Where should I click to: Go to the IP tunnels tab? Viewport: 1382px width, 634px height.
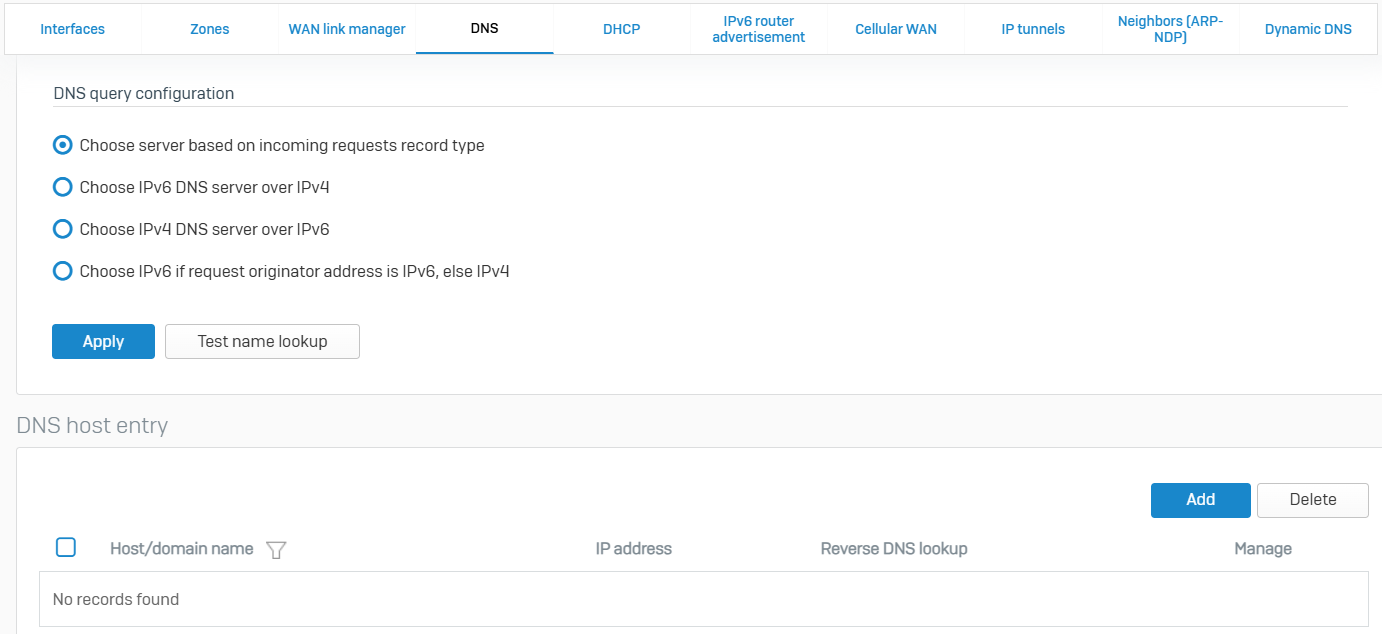pos(1033,29)
